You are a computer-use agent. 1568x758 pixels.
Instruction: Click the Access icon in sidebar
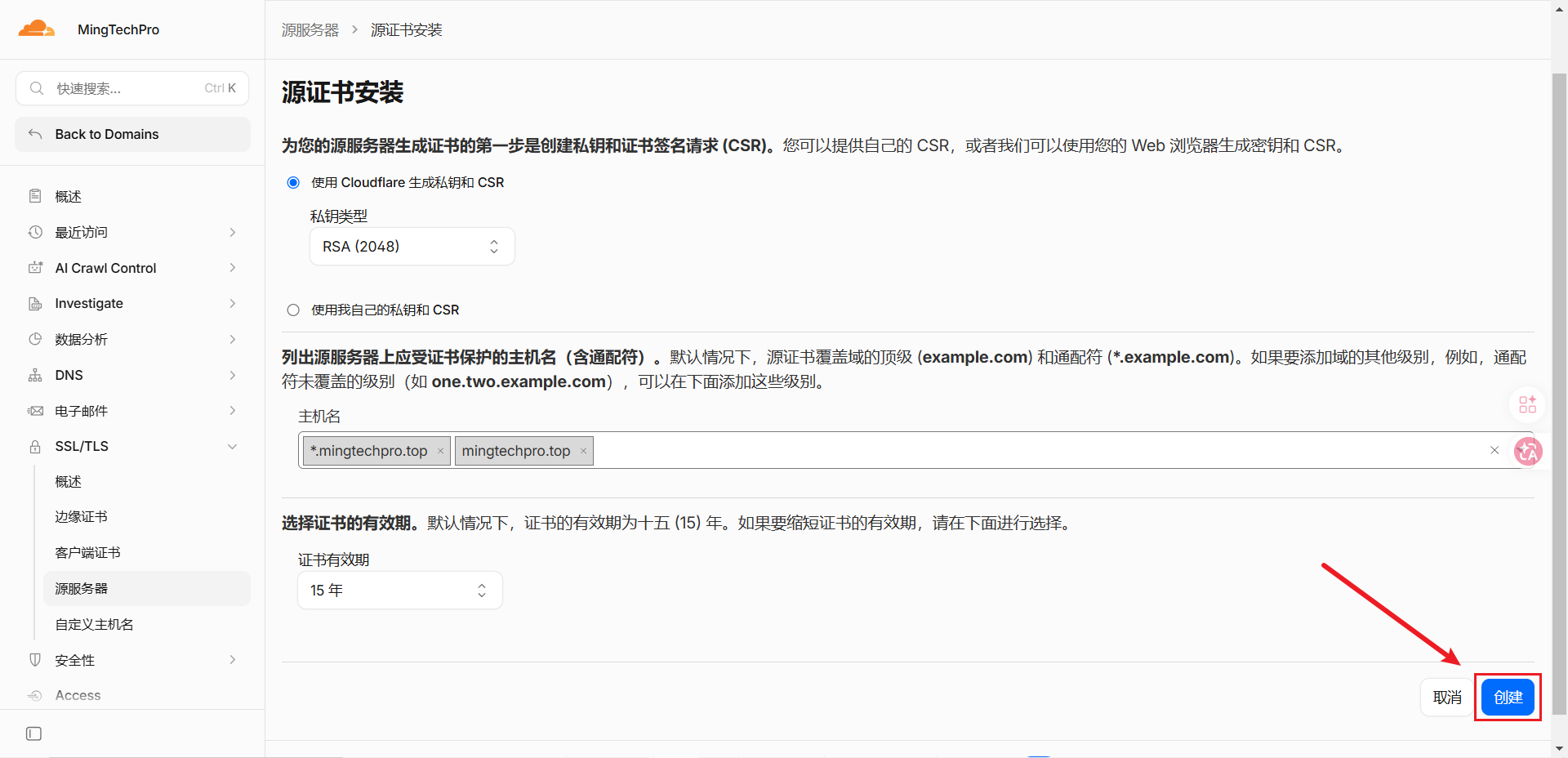35,695
